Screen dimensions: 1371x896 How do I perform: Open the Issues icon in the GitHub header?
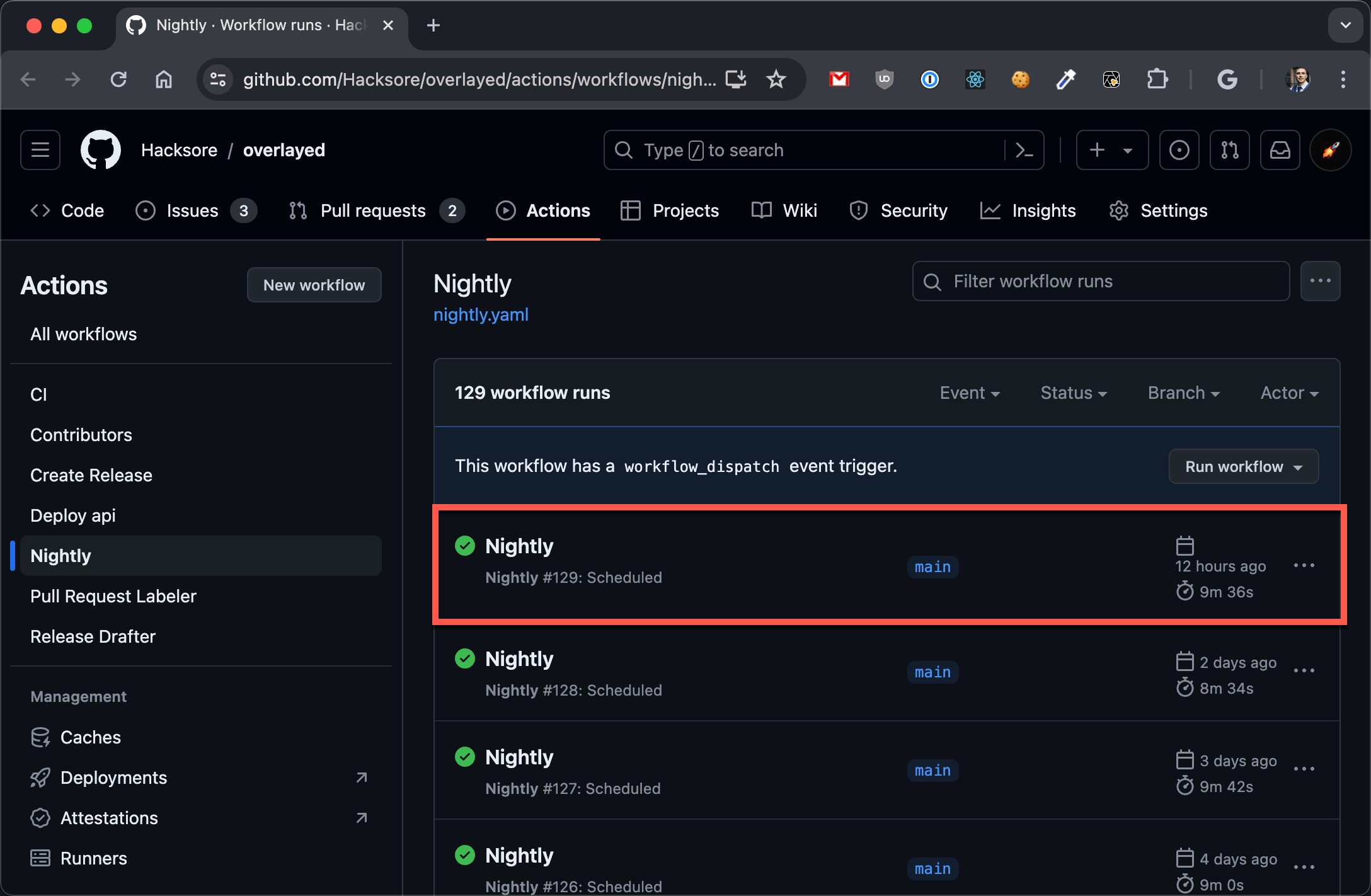[x=1179, y=150]
